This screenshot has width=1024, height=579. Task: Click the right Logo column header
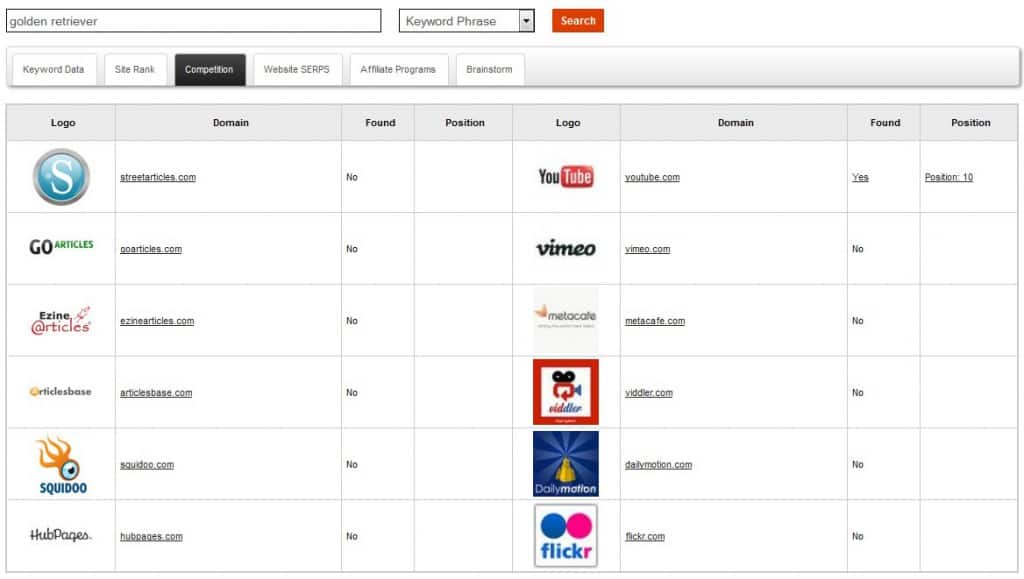[568, 122]
